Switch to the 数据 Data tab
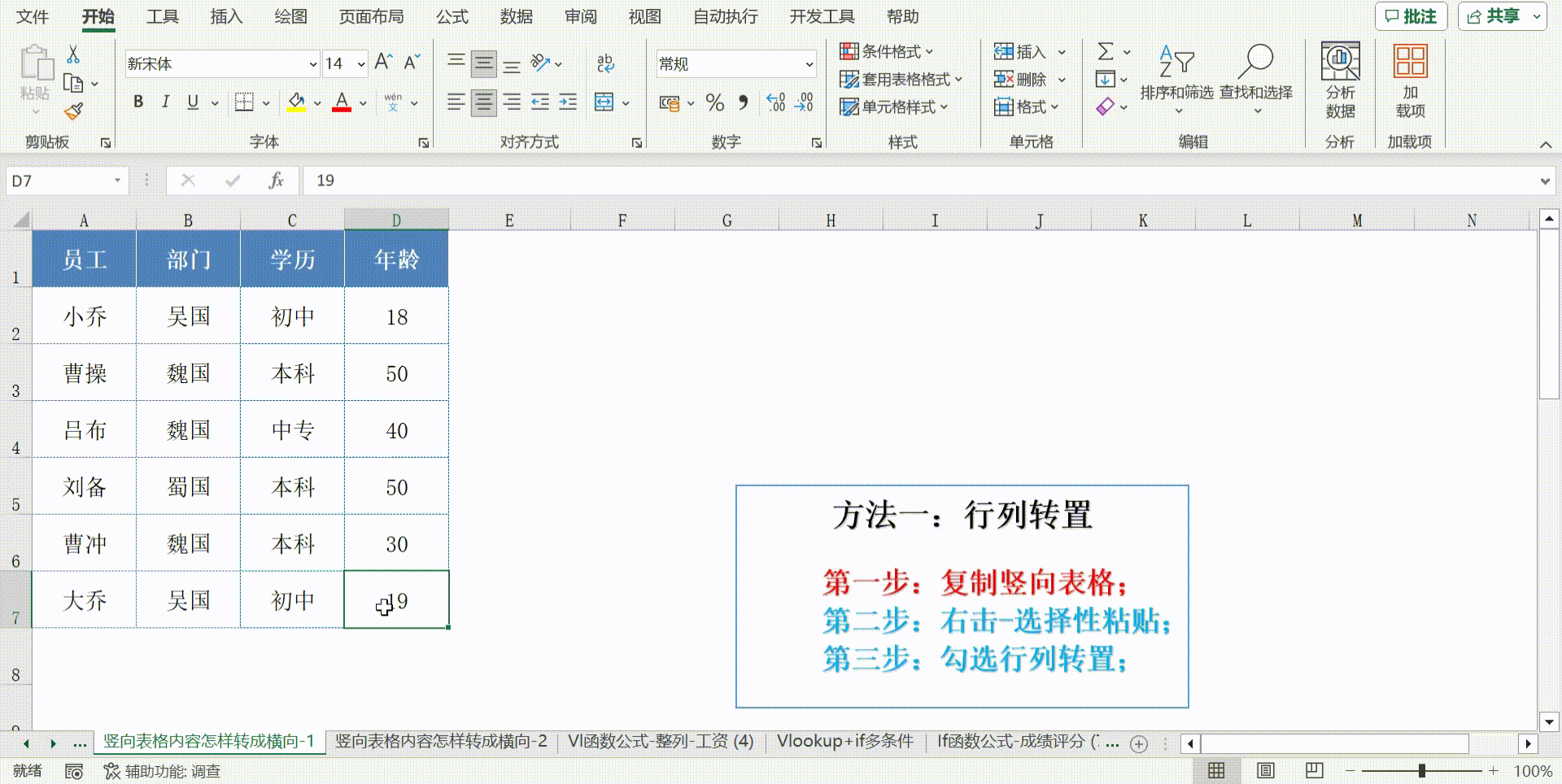This screenshot has width=1562, height=784. coord(517,16)
